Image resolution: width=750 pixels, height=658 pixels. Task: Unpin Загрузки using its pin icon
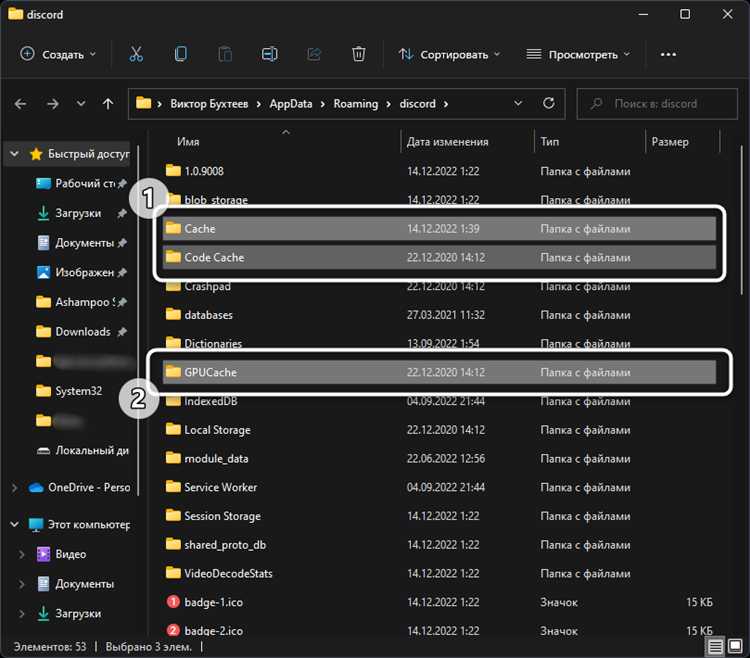(122, 213)
